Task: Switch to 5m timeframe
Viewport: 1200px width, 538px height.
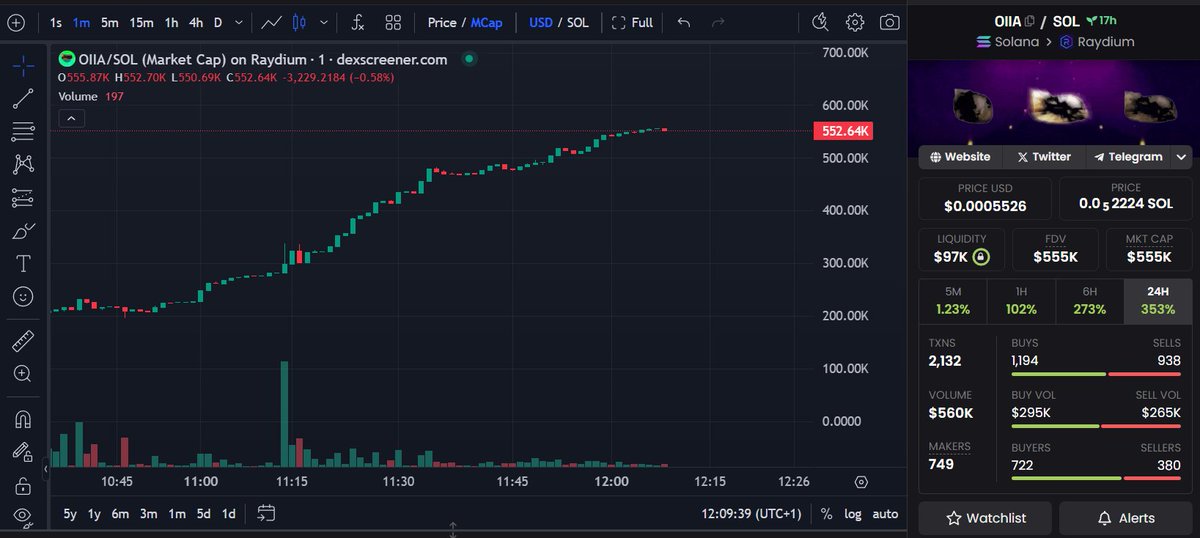Action: pos(109,22)
